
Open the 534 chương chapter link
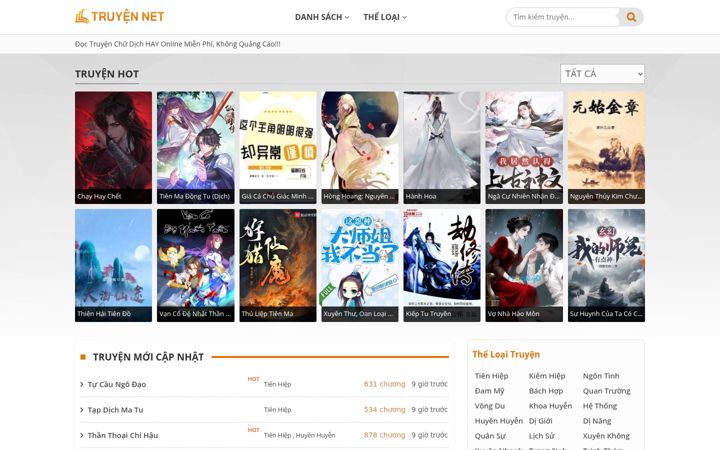(x=384, y=409)
